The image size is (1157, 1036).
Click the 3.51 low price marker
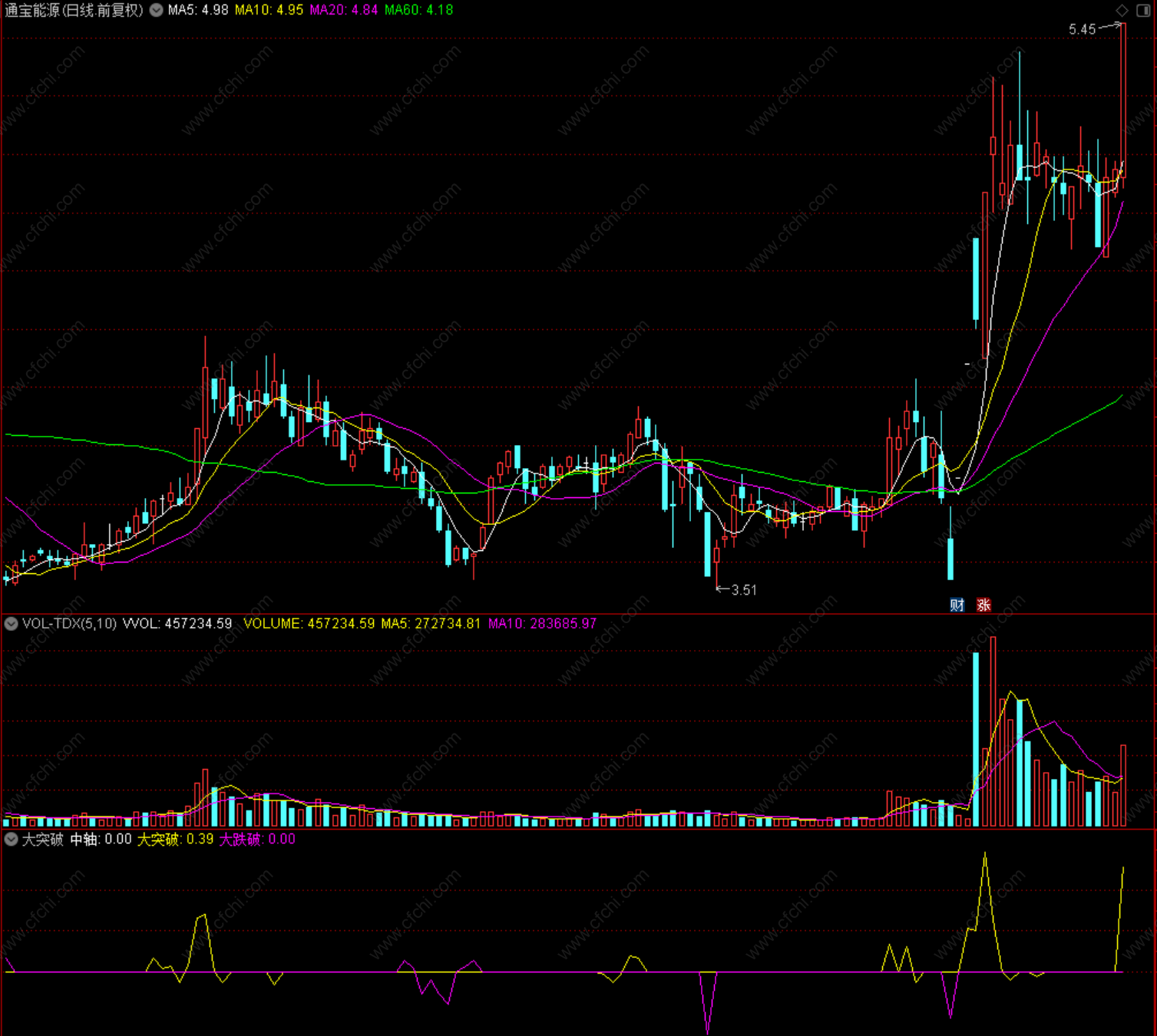tap(744, 590)
